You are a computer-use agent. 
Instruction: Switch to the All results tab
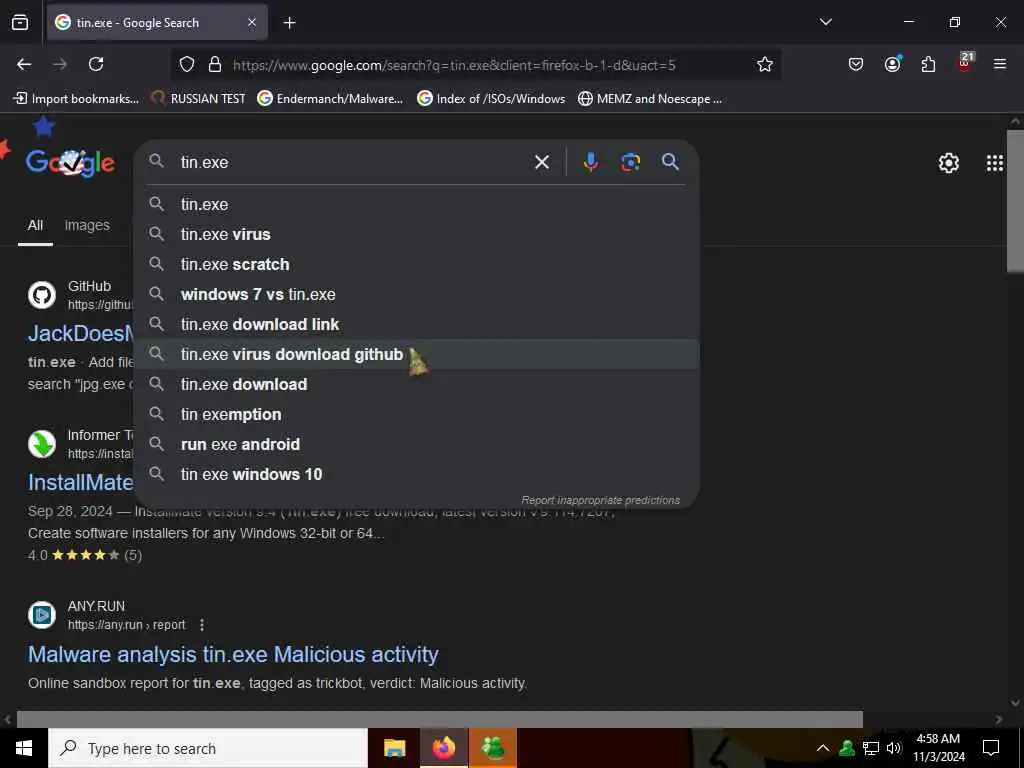click(x=35, y=225)
